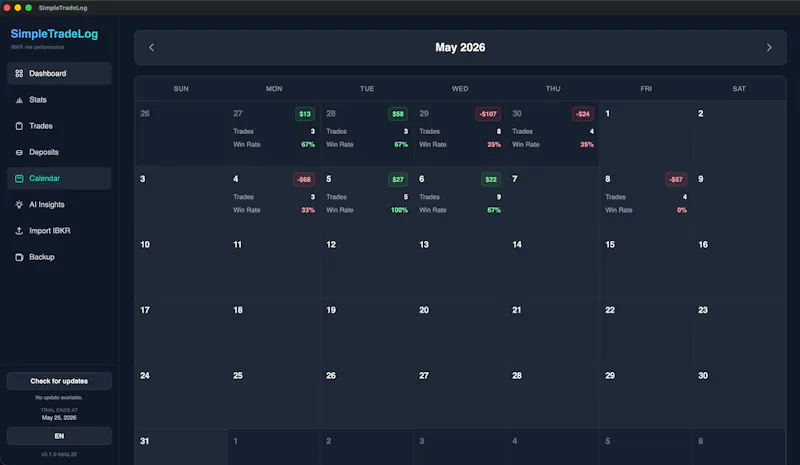Select the May 7 calendar cell
This screenshot has width=800, height=465.
click(553, 199)
